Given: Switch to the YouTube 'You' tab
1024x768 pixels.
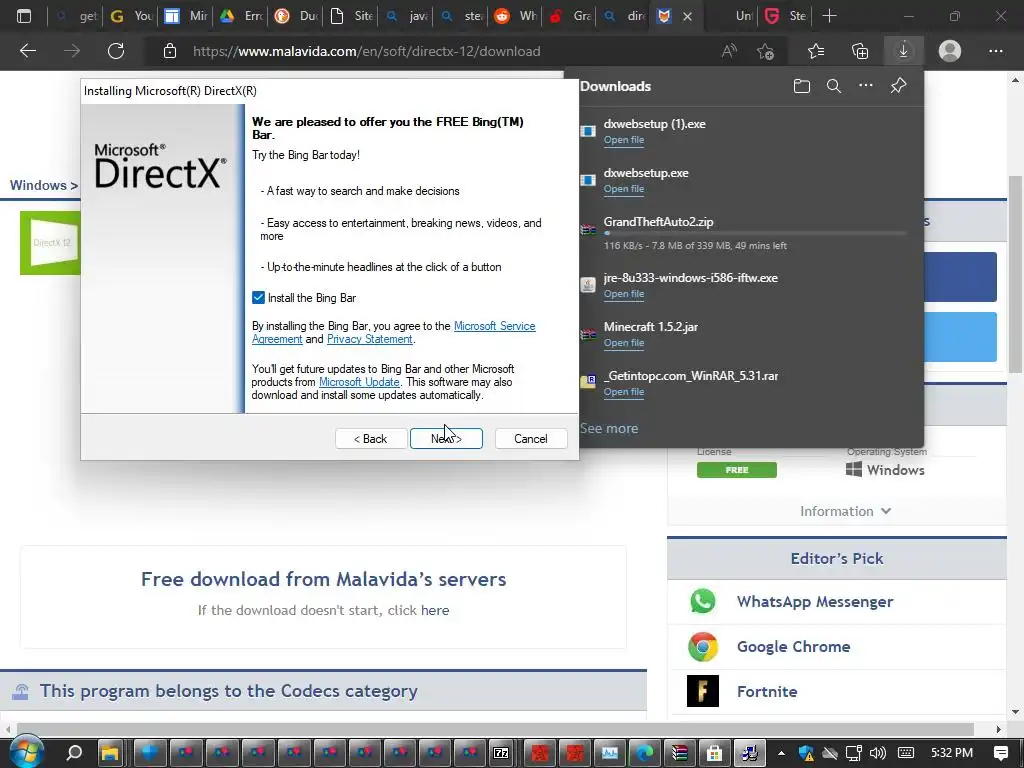Looking at the screenshot, I should click(131, 16).
